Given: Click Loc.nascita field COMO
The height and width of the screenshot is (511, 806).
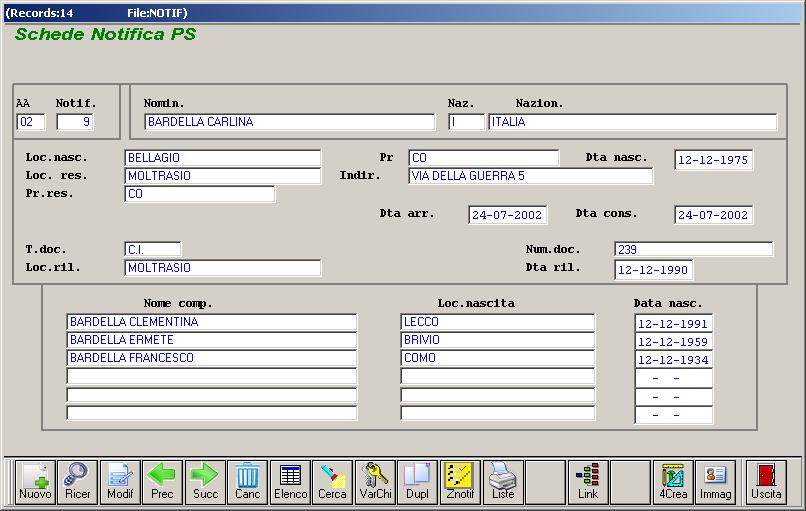Looking at the screenshot, I should 498,358.
